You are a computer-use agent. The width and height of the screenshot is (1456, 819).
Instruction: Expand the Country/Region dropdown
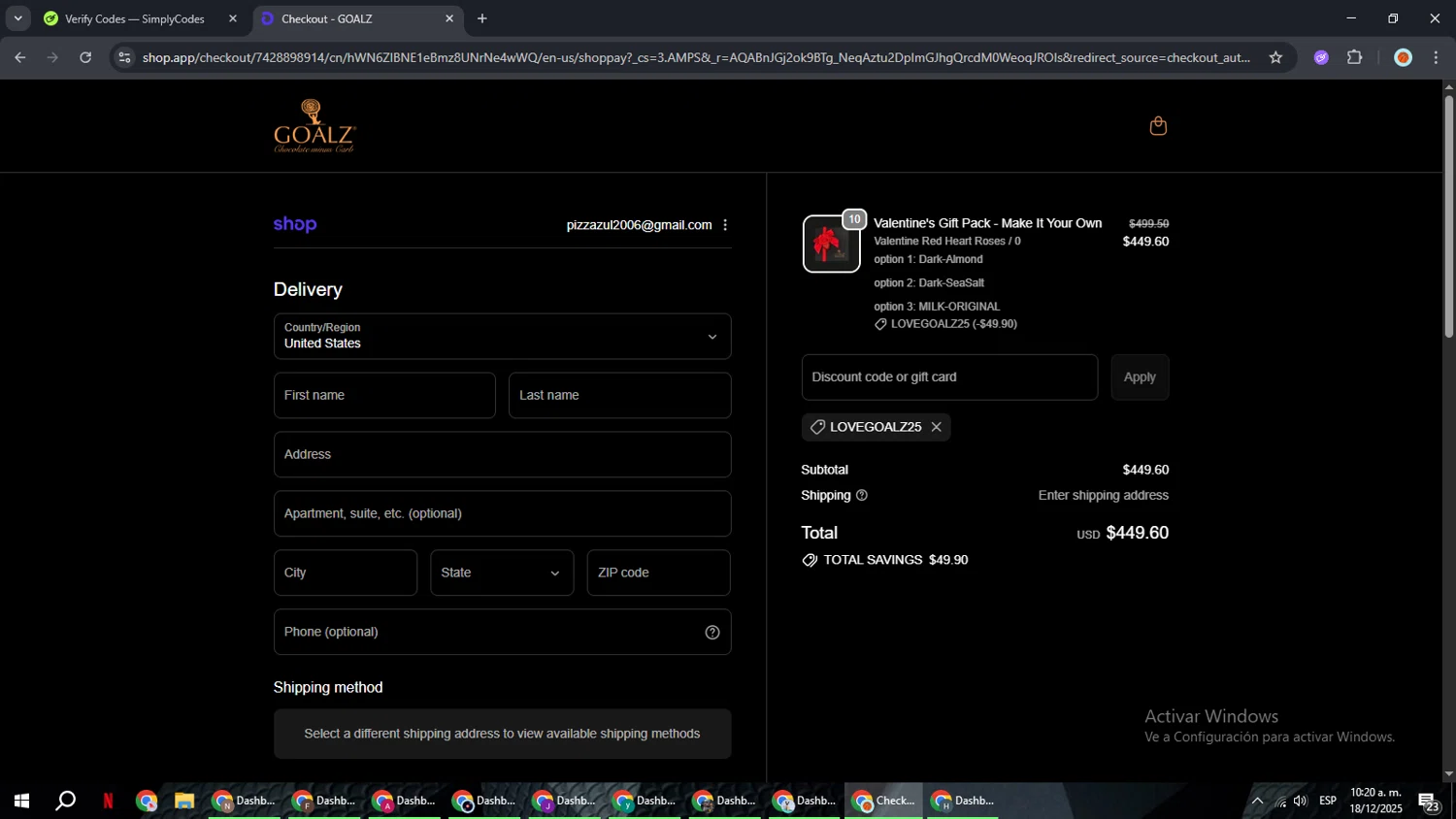503,336
